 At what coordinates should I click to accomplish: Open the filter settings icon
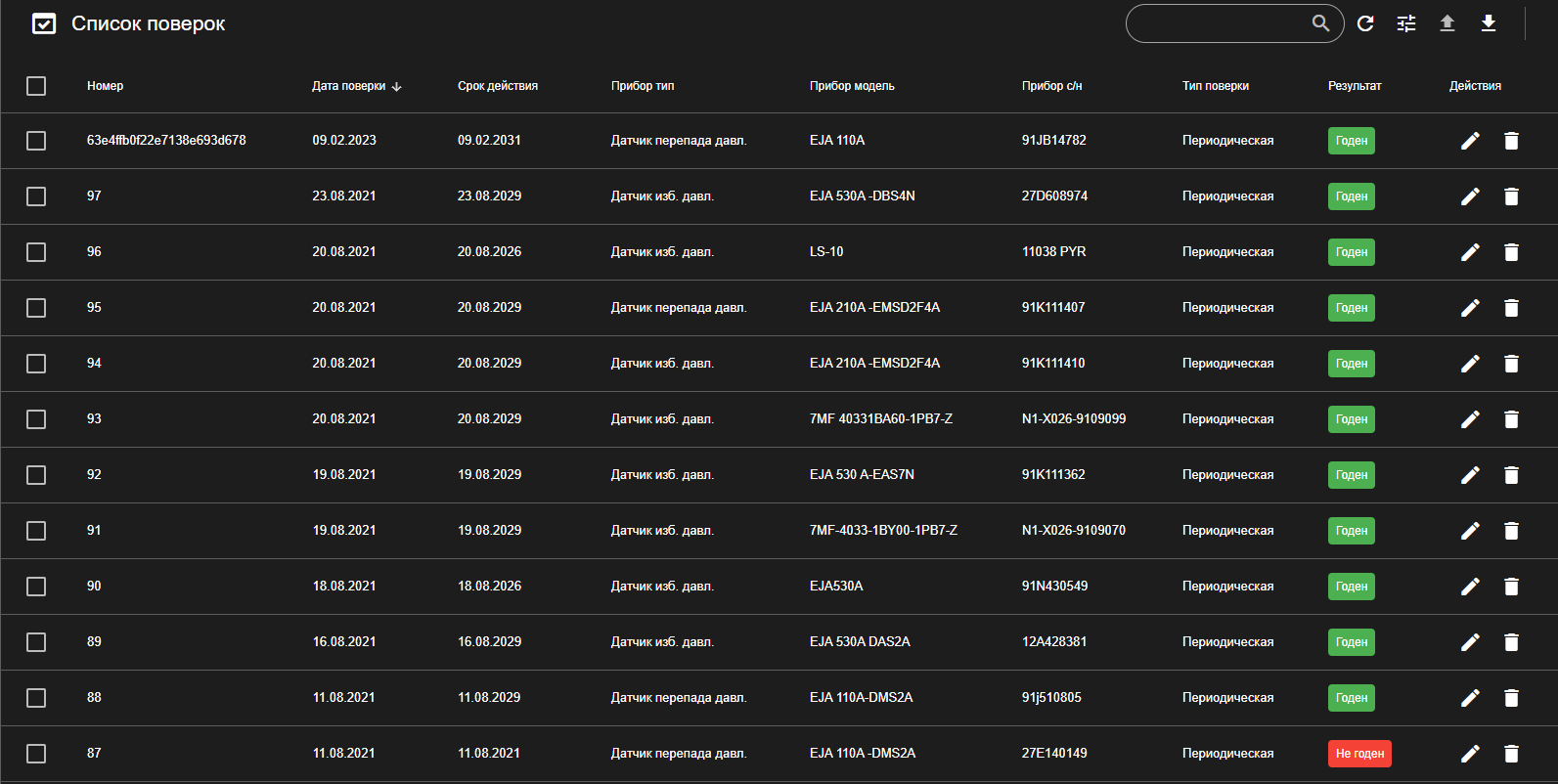click(x=1406, y=23)
